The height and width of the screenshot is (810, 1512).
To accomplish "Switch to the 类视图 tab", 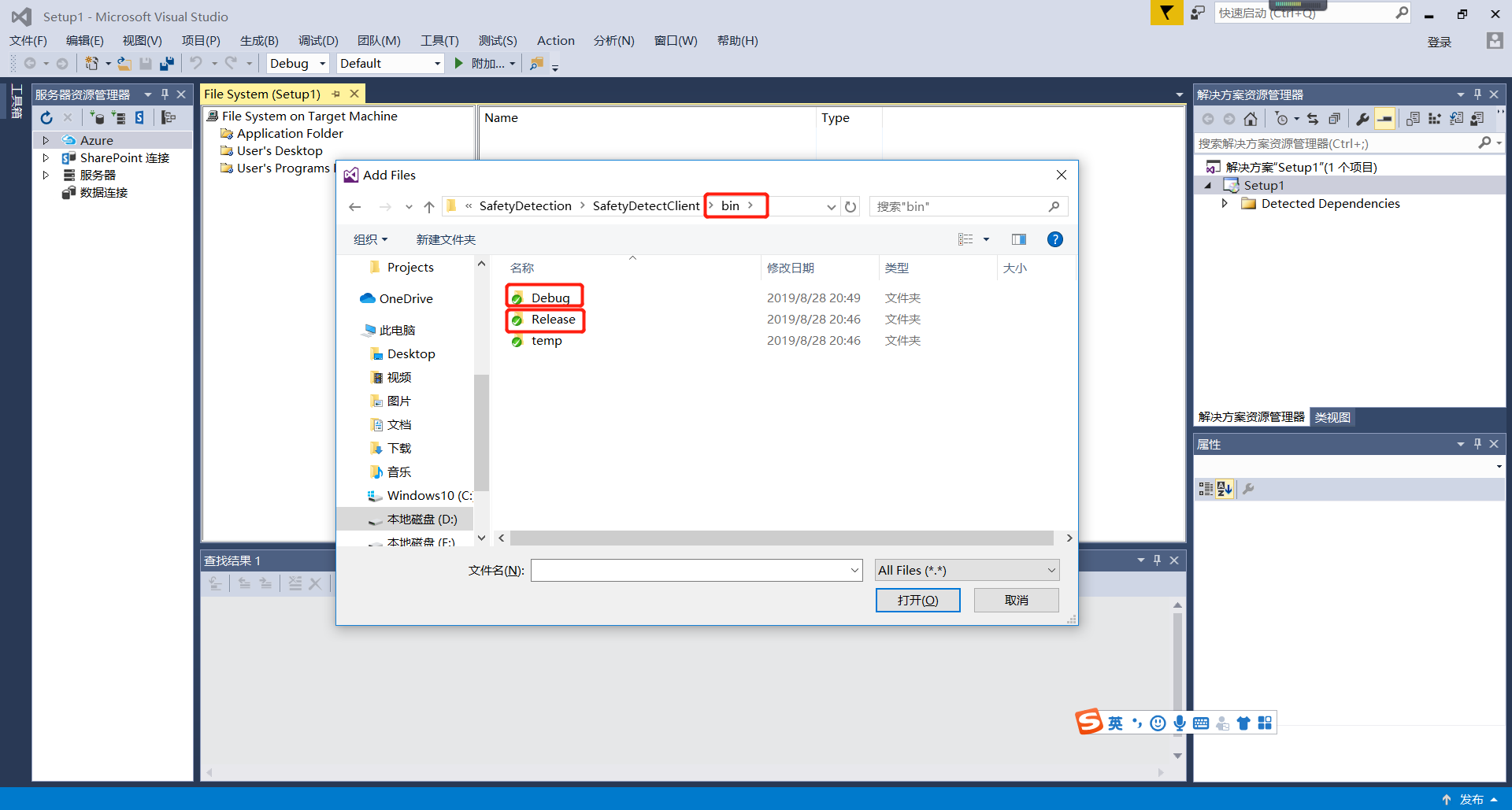I will tap(1332, 417).
